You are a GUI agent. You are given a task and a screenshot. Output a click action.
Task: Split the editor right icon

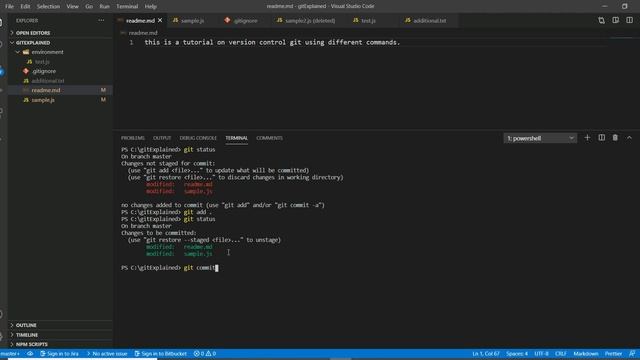629,20
